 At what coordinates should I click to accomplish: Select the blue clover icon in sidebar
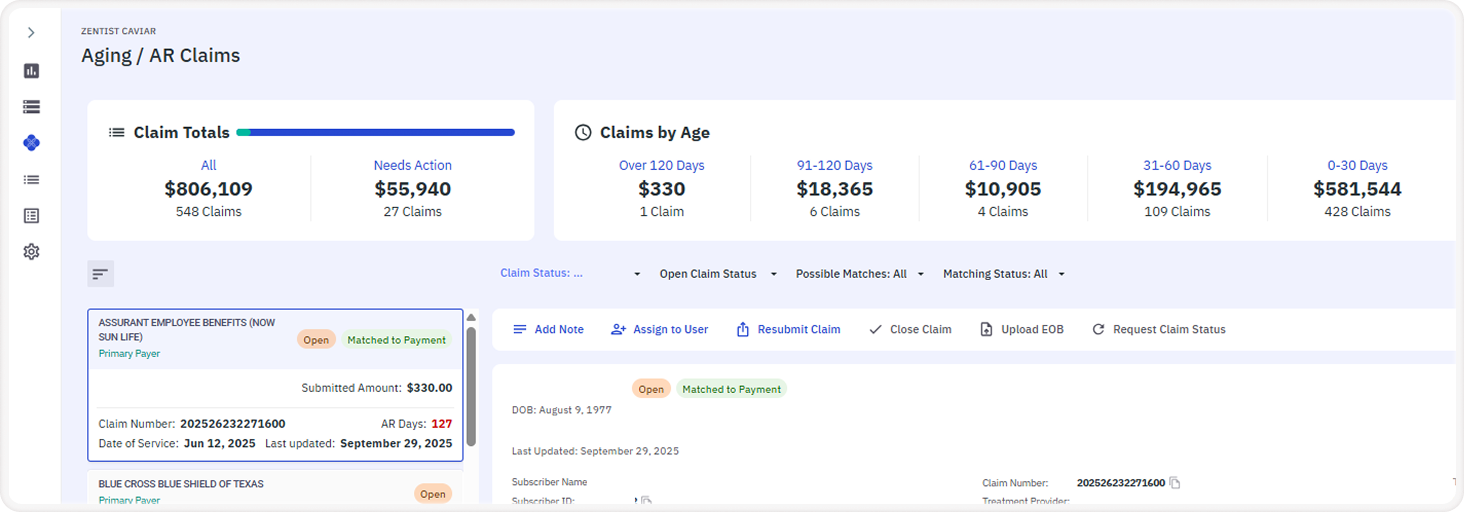(31, 143)
